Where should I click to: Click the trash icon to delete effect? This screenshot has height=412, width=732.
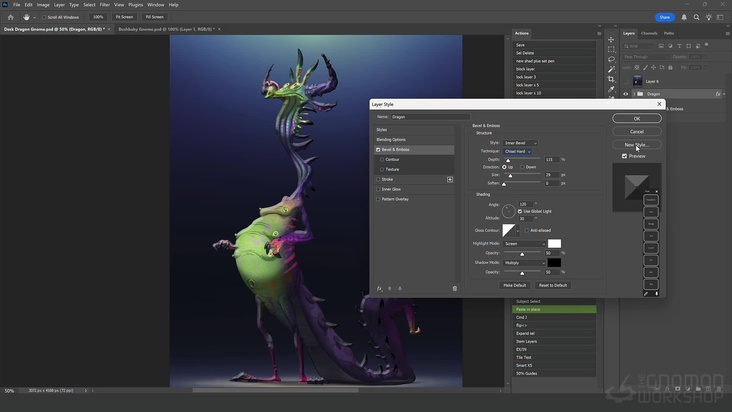pos(455,289)
